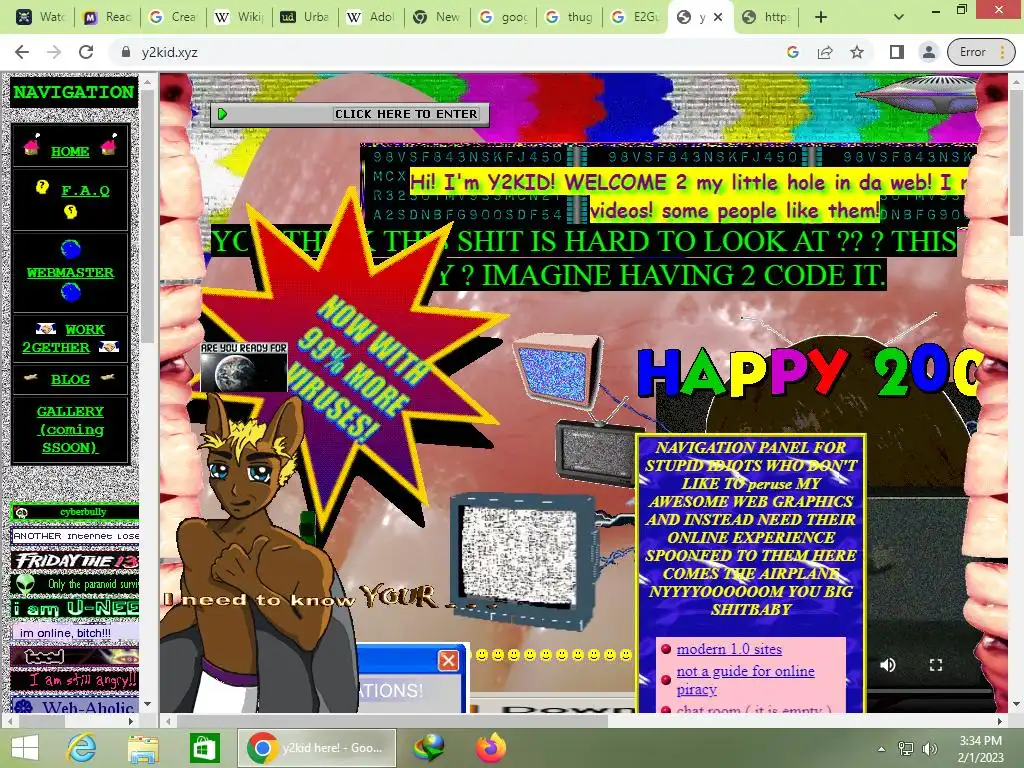The width and height of the screenshot is (1024, 768).
Task: Click the main frame horizontal scrollbar
Action: coord(392,721)
